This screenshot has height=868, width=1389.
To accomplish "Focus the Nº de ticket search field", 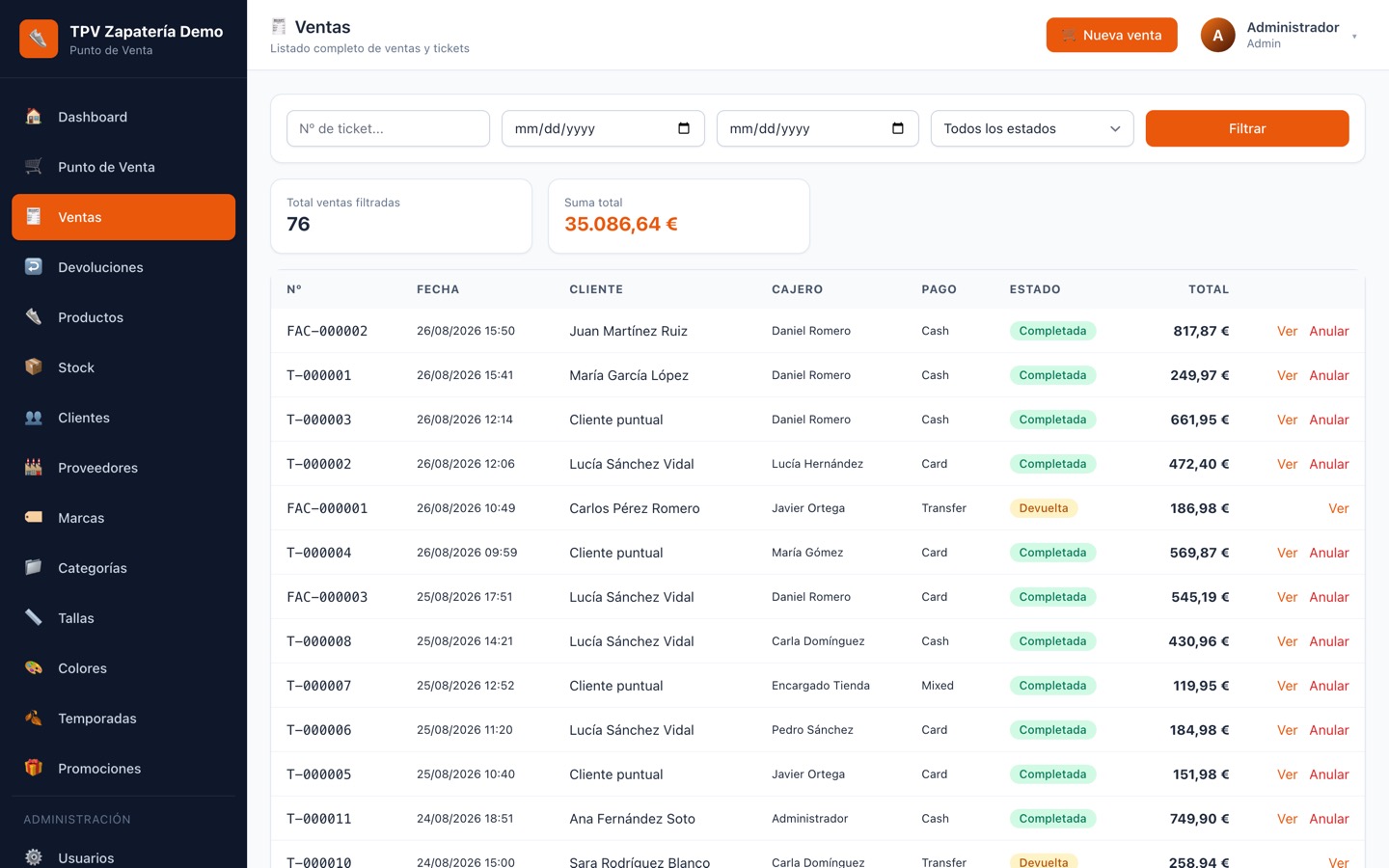I will click(388, 128).
